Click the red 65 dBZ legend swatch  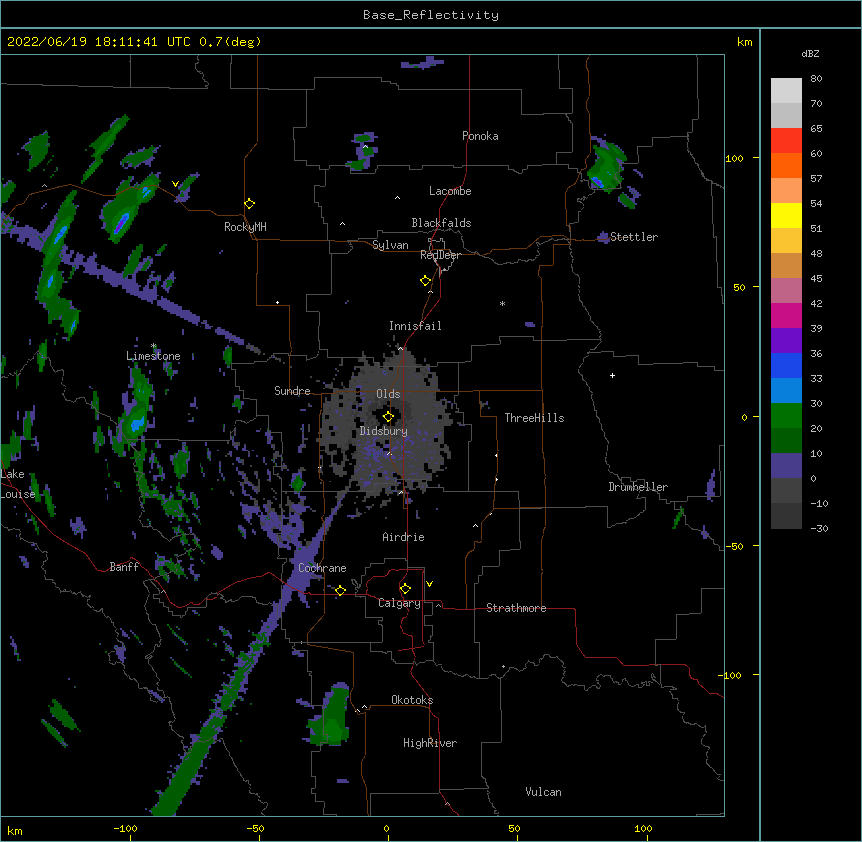[786, 140]
